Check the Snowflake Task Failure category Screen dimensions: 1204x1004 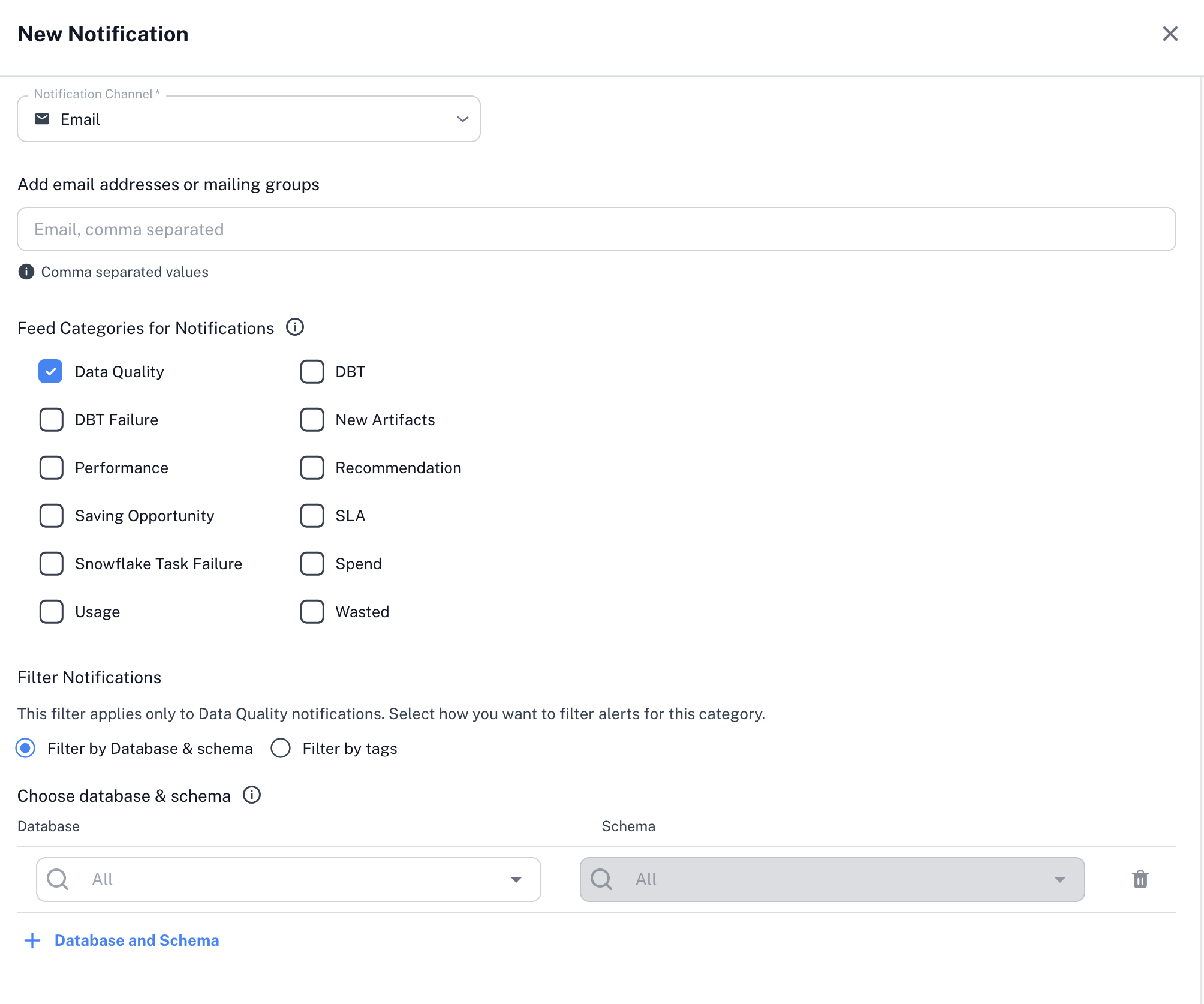(51, 564)
